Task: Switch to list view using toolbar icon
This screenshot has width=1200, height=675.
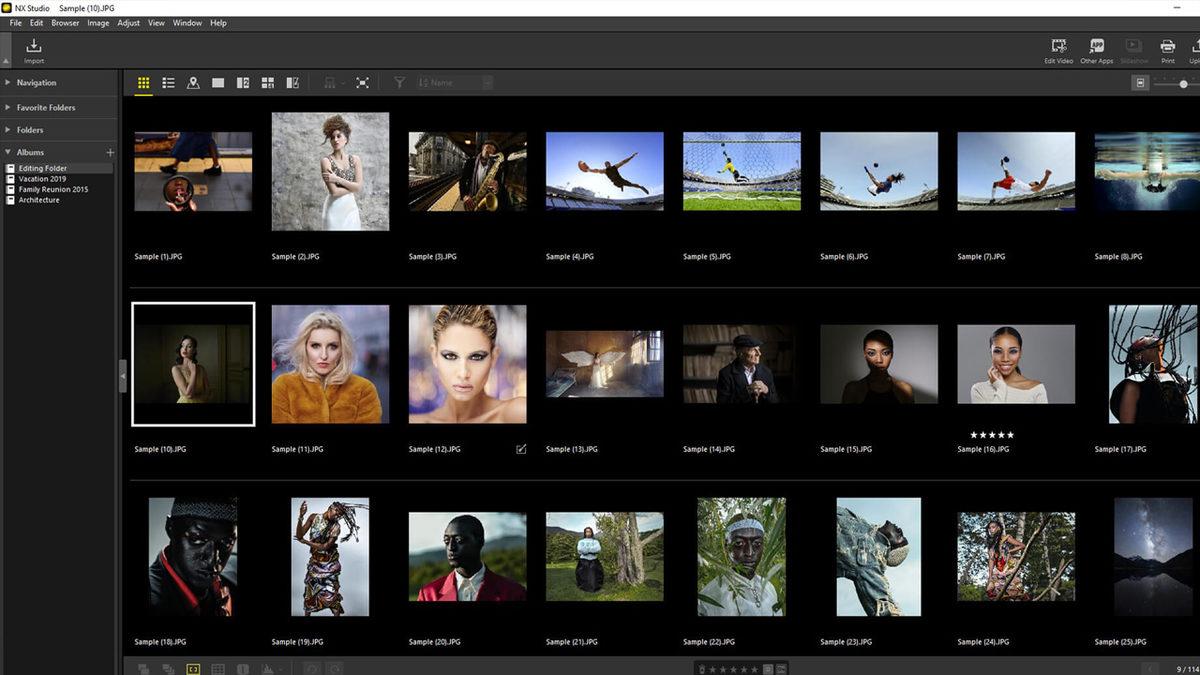Action: tap(168, 83)
